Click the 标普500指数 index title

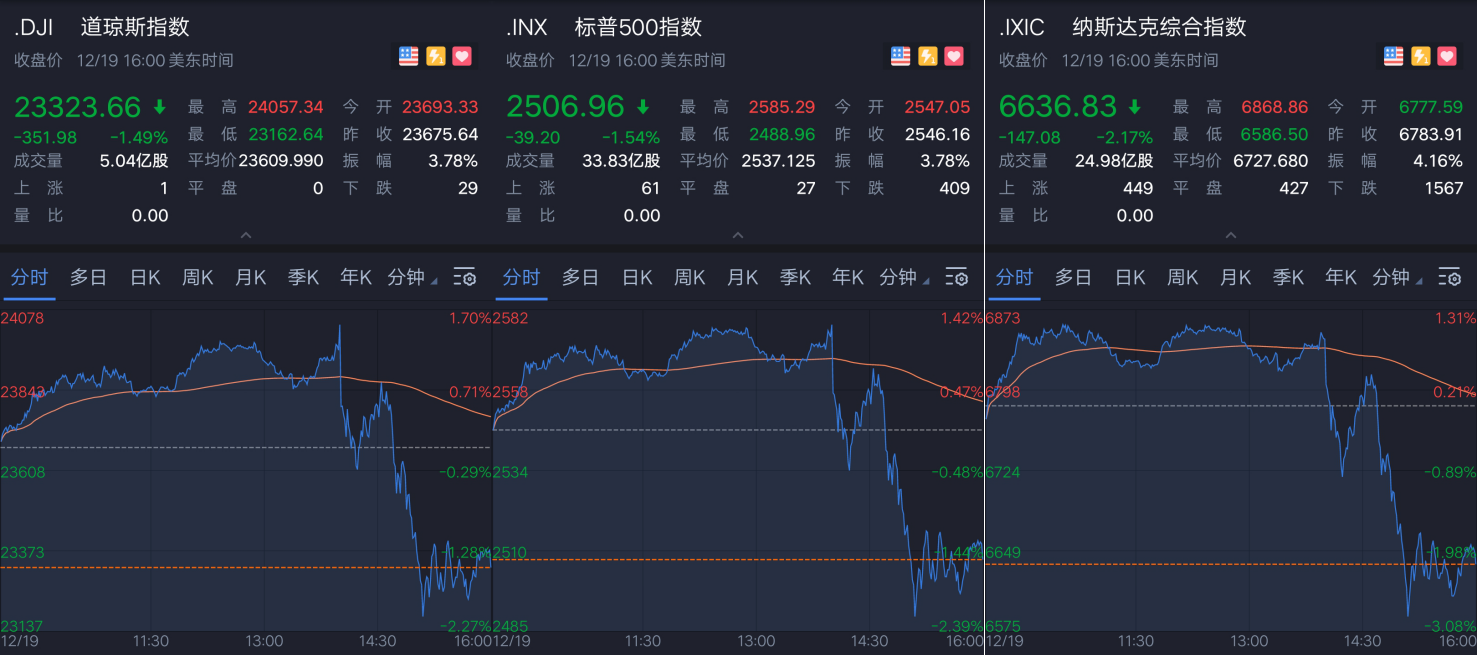pyautogui.click(x=638, y=27)
